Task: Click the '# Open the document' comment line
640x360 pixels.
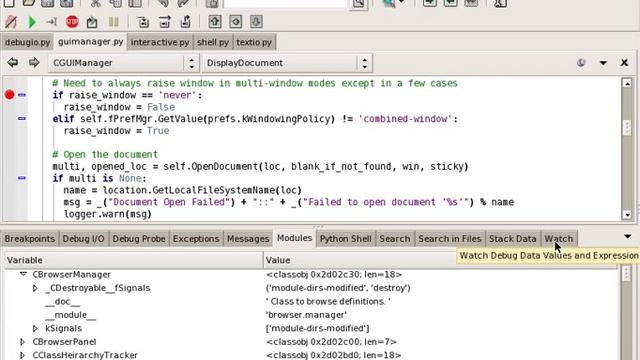Action: [x=104, y=155]
